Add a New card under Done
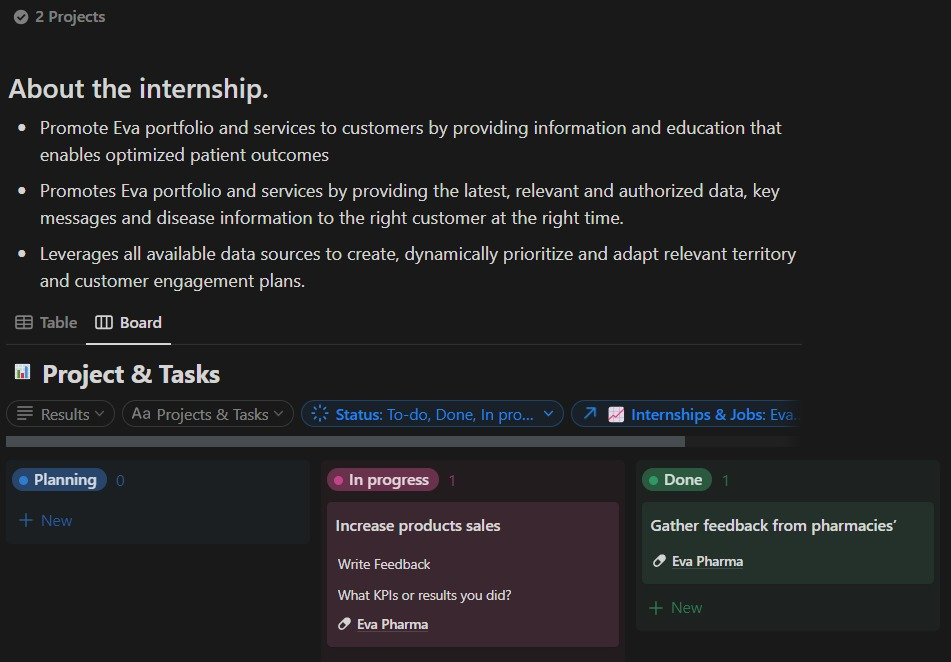The image size is (951, 662). tap(676, 607)
